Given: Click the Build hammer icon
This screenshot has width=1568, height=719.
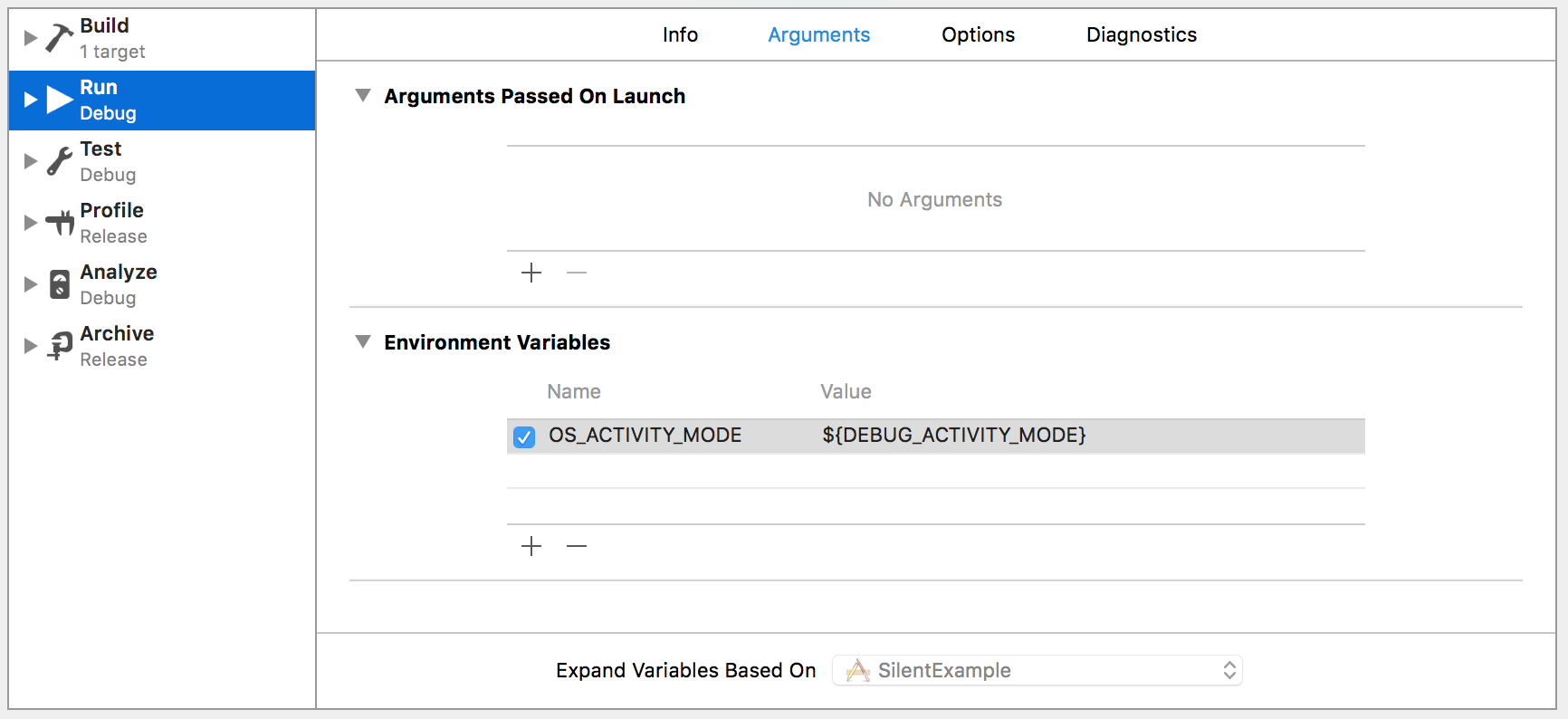Looking at the screenshot, I should point(59,38).
